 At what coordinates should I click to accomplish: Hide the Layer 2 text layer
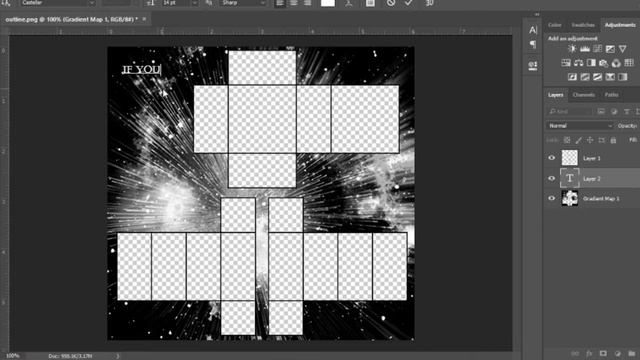(552, 178)
